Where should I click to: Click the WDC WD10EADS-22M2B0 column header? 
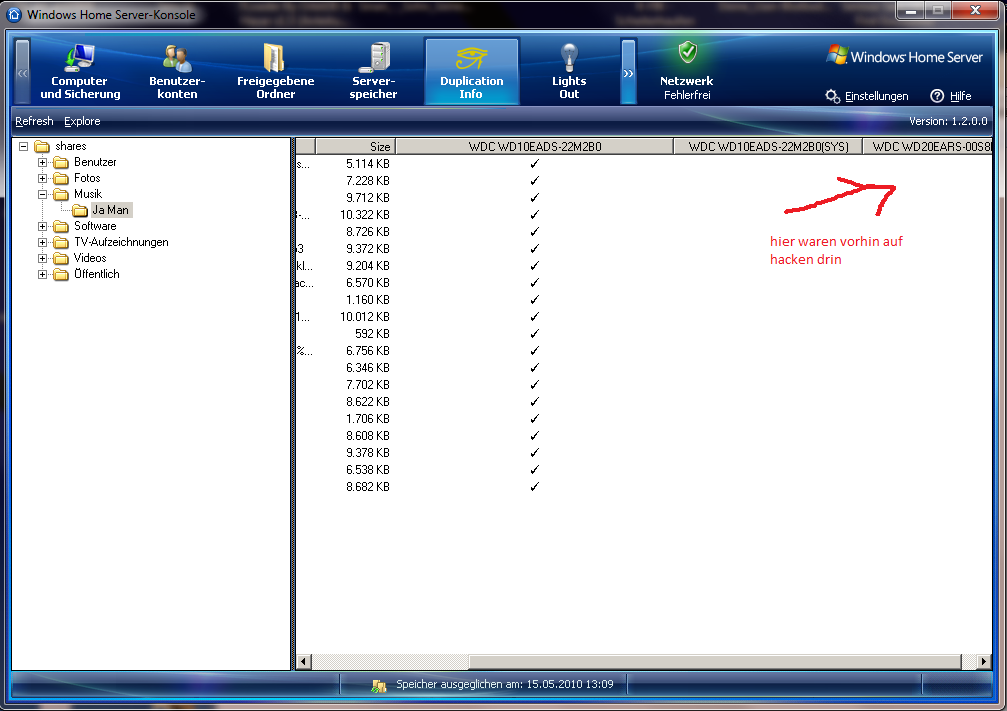tap(534, 146)
